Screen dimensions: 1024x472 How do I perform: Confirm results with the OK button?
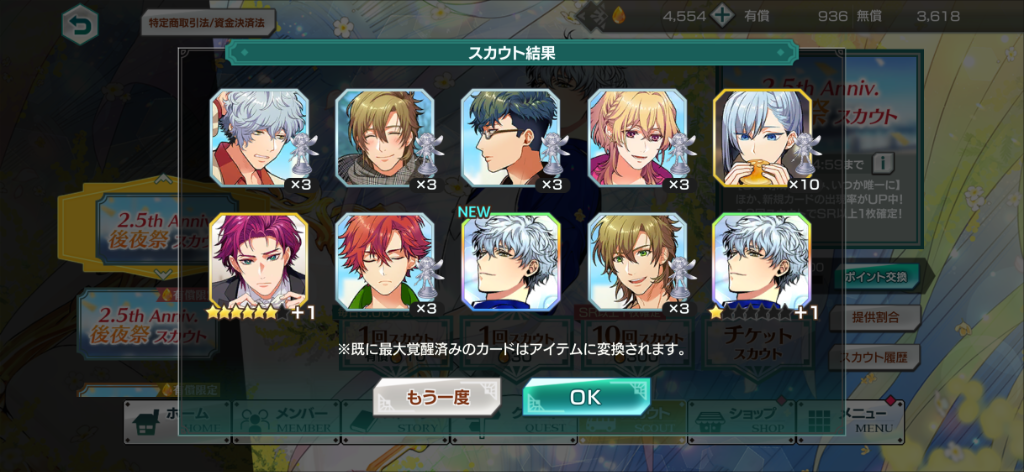(586, 397)
